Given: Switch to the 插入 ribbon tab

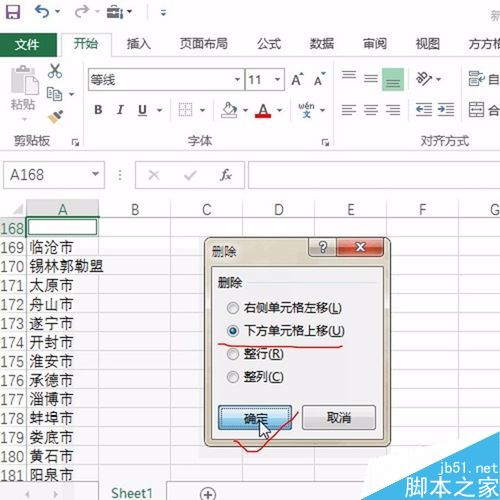Looking at the screenshot, I should (x=138, y=44).
